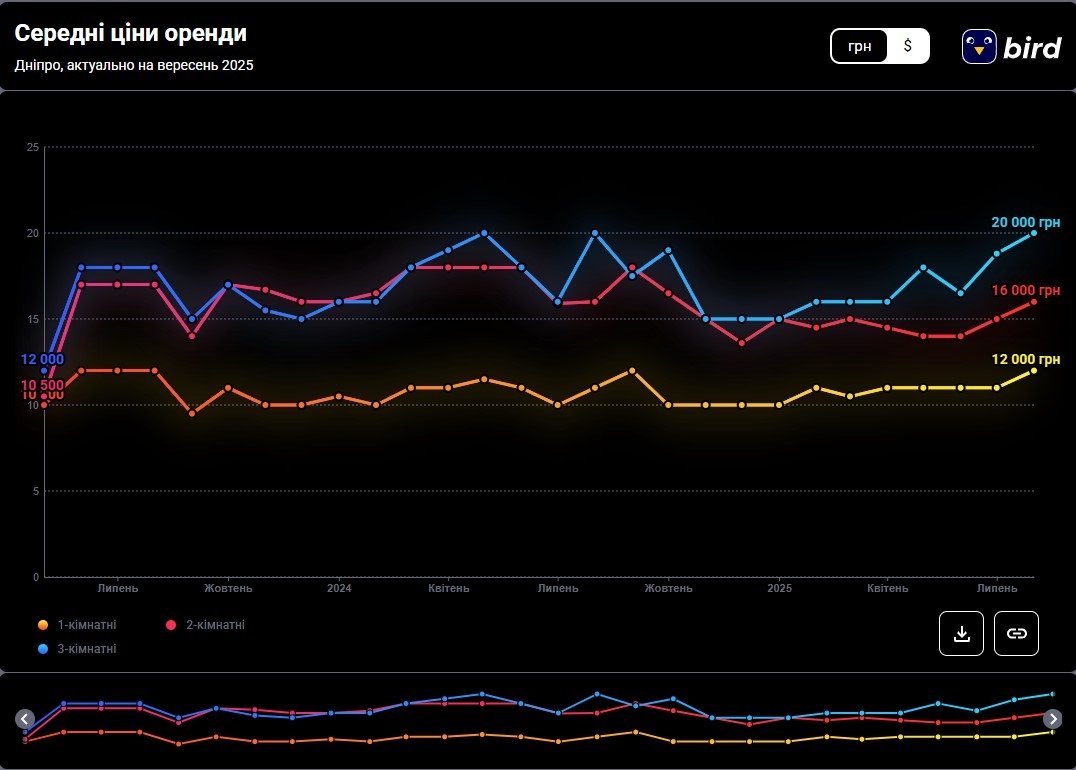Click the blue 3-кімнатні legend dot
The width and height of the screenshot is (1076, 770).
point(43,649)
